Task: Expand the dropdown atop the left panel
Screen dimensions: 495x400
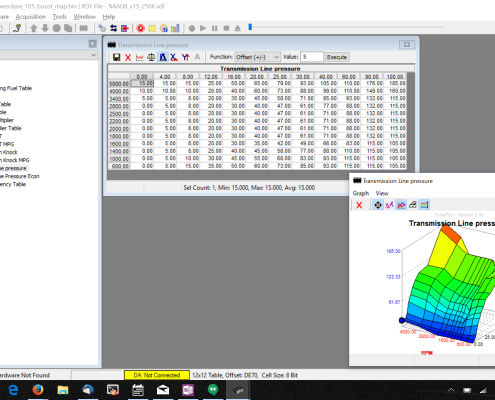Action: [x=94, y=55]
